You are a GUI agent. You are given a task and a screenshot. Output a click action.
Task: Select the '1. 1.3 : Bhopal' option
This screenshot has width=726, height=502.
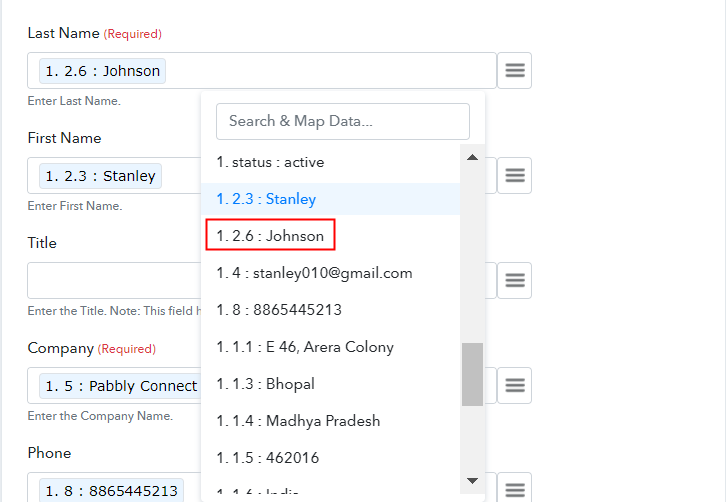[265, 384]
